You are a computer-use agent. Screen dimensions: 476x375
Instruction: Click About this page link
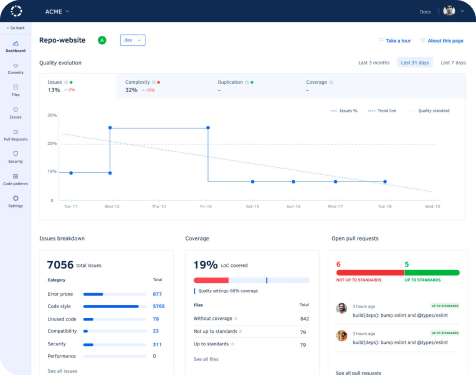(445, 41)
